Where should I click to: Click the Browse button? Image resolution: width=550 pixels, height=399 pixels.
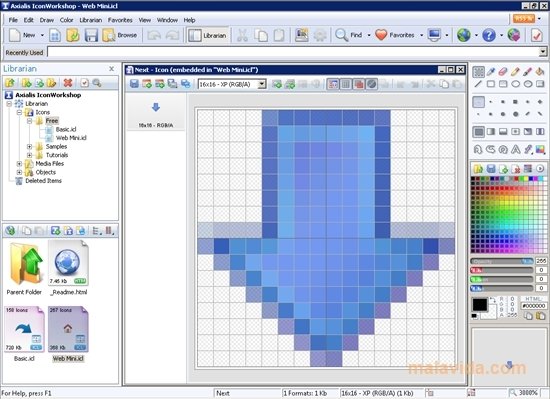pos(120,35)
